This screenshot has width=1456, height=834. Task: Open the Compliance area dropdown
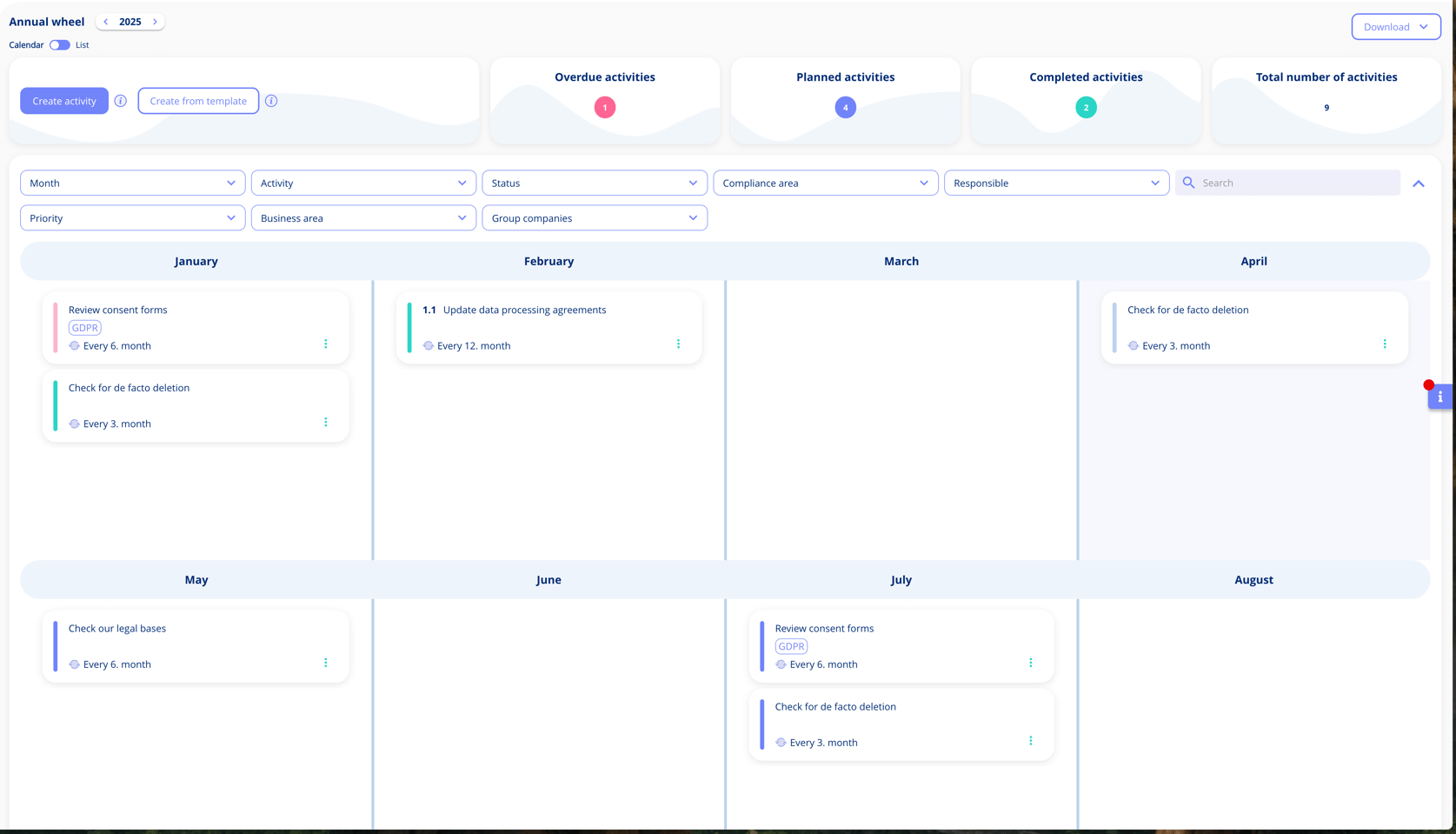coord(826,183)
